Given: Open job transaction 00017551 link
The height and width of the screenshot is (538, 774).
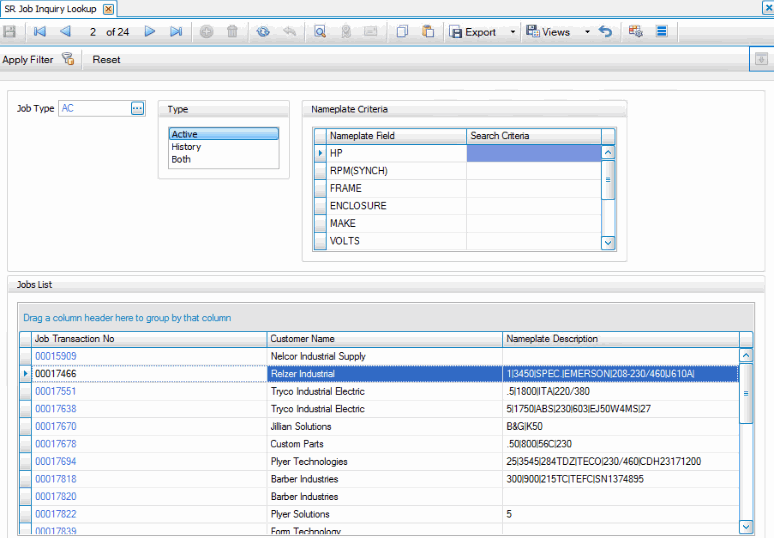Looking at the screenshot, I should point(55,391).
